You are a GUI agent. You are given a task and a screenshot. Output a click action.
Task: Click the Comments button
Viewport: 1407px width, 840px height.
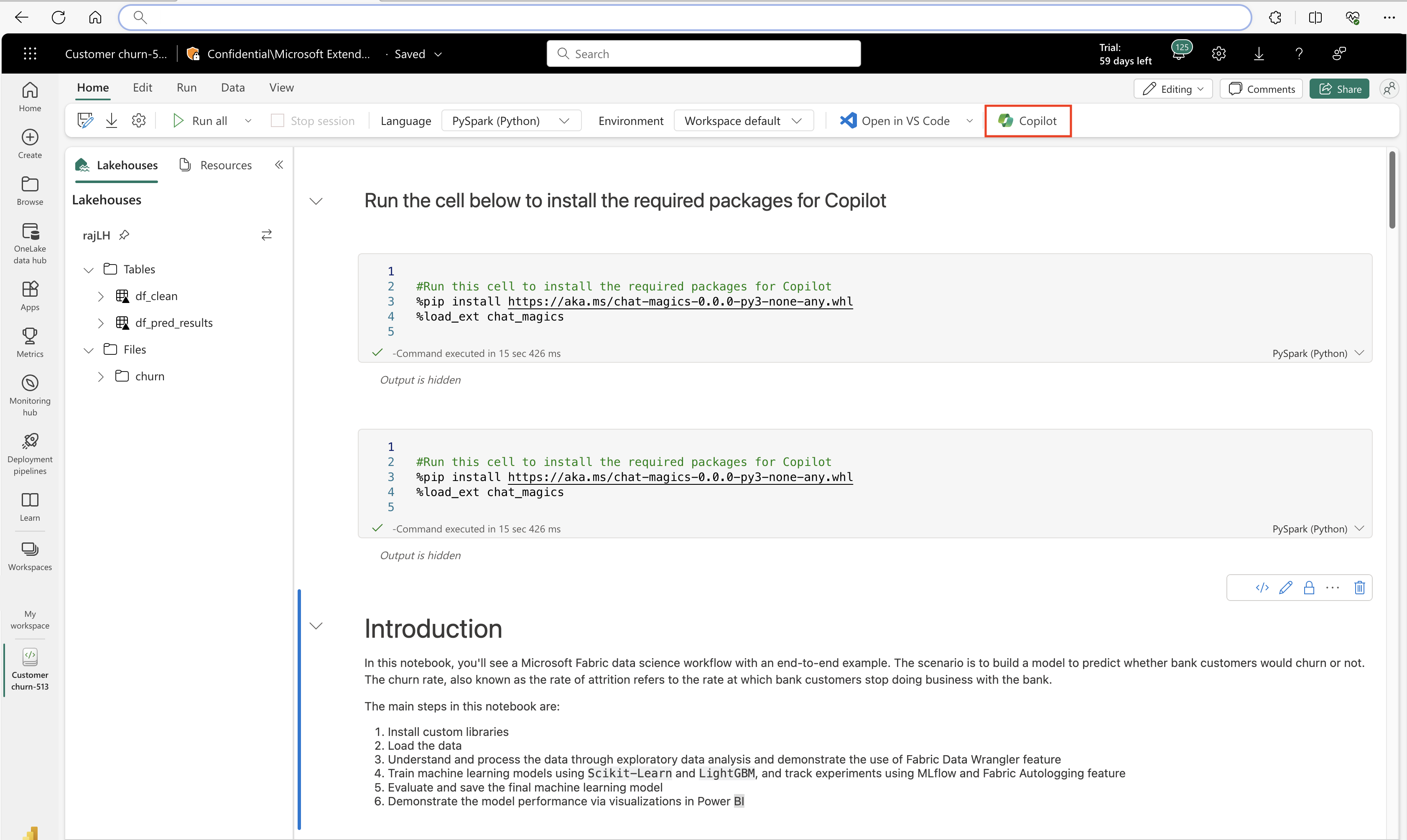coord(1263,89)
